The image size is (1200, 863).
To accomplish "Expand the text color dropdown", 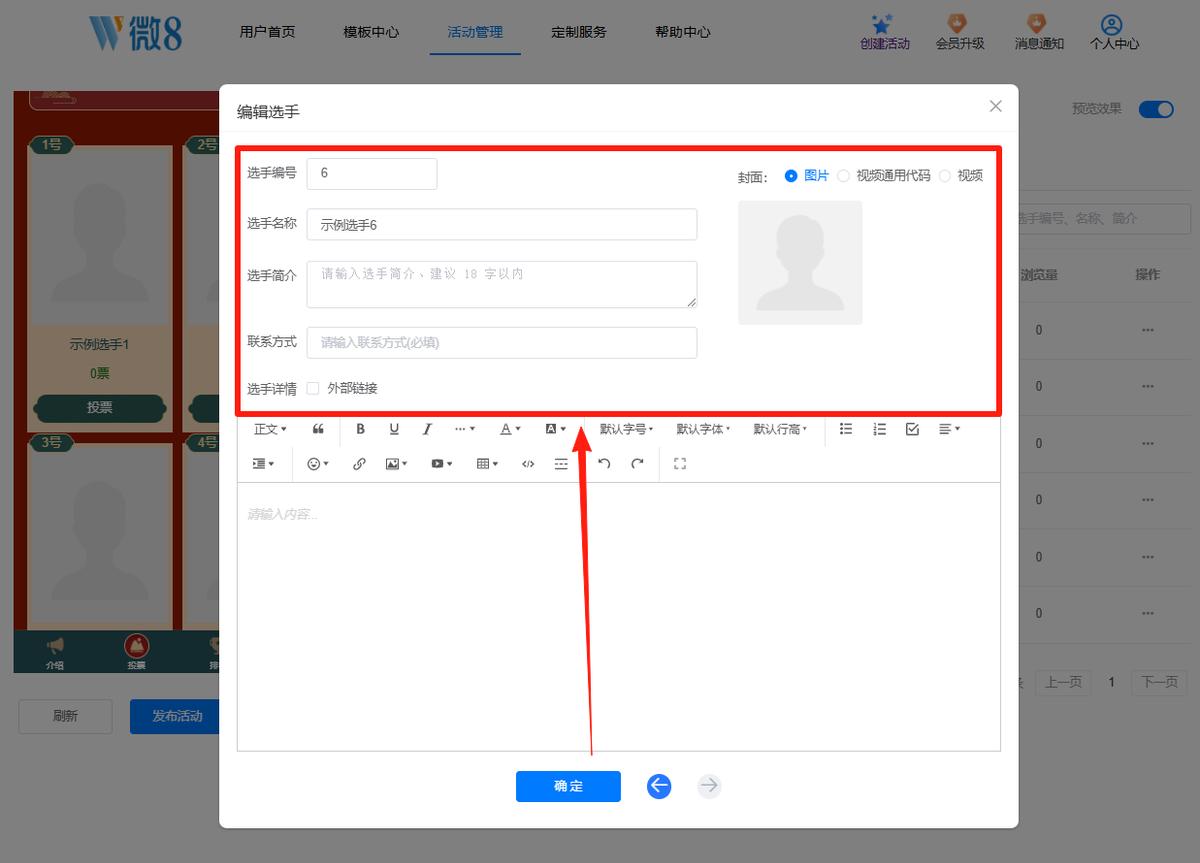I will pos(511,429).
